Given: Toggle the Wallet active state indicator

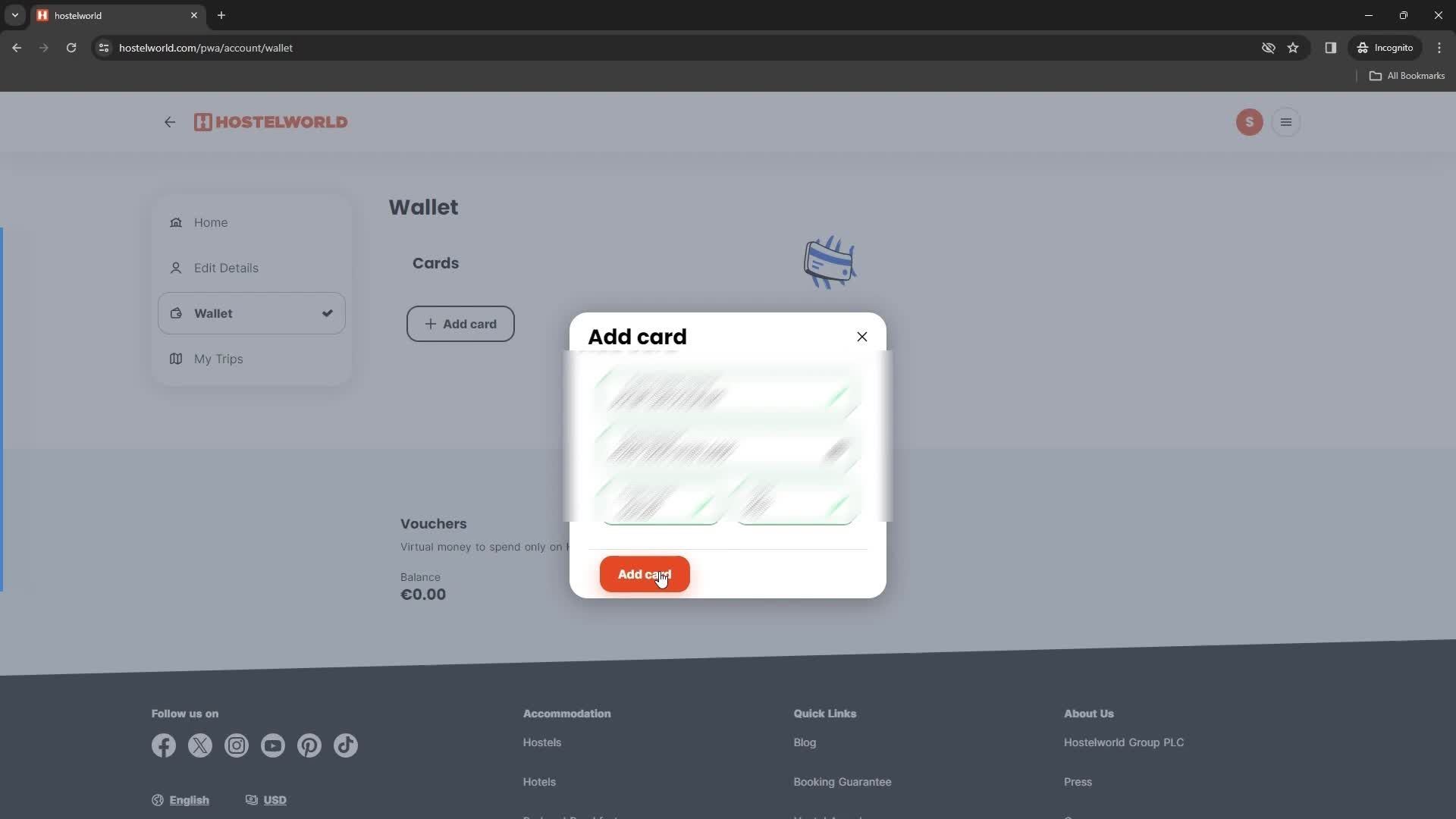Looking at the screenshot, I should pos(326,313).
